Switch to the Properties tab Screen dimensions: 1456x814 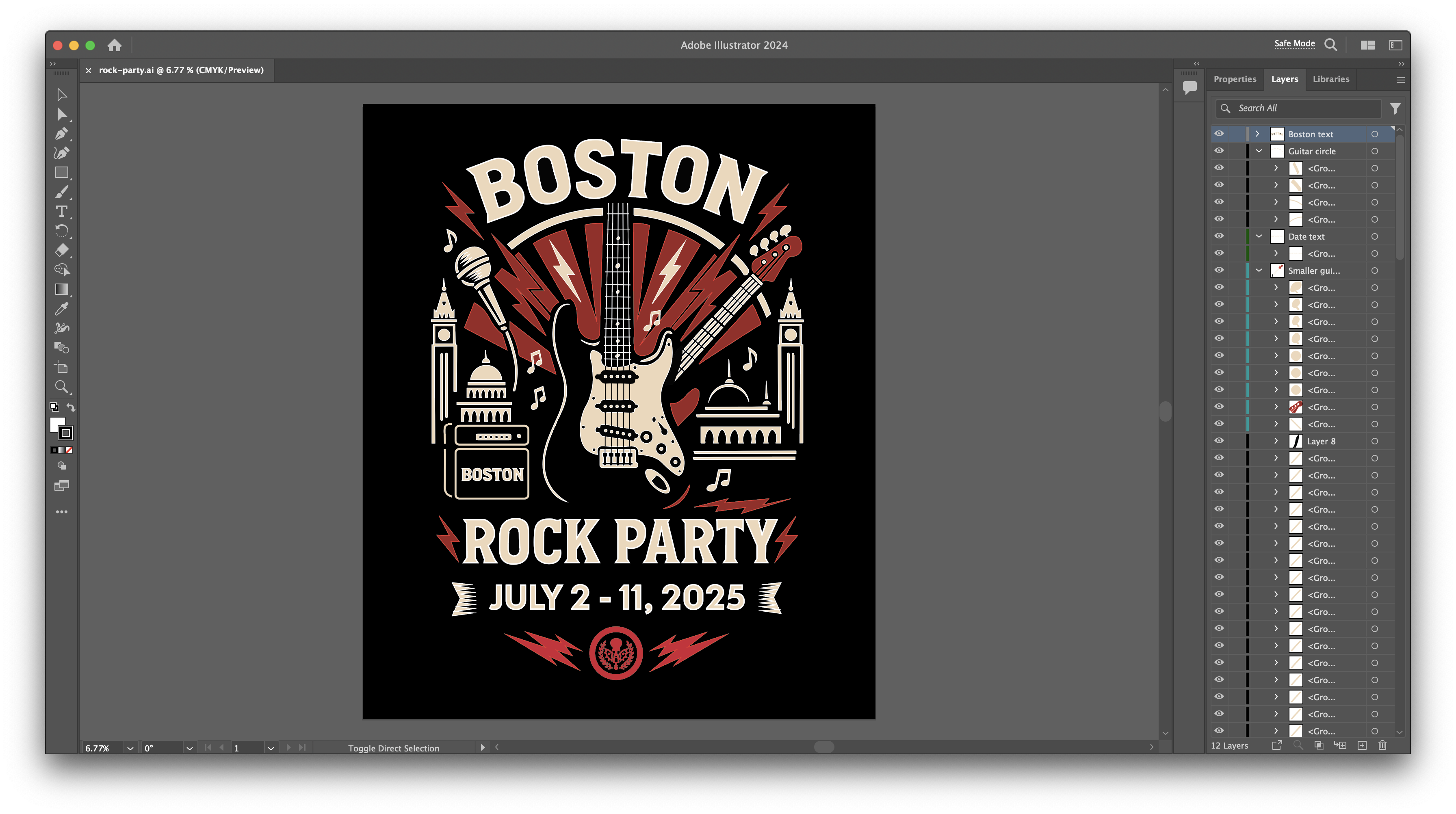tap(1235, 79)
